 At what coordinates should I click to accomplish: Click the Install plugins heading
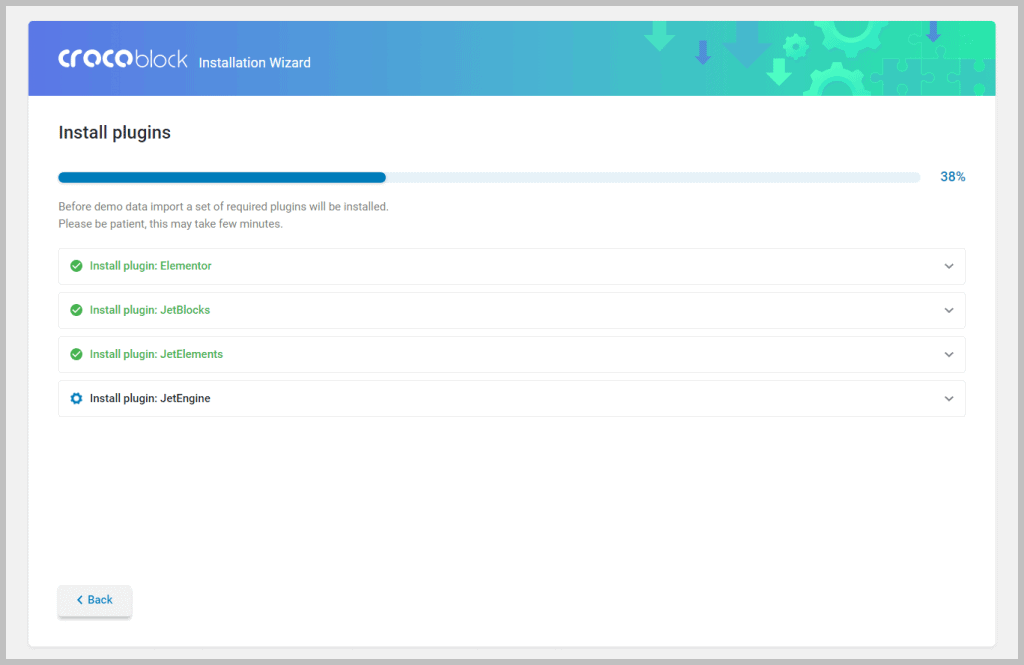pyautogui.click(x=114, y=132)
